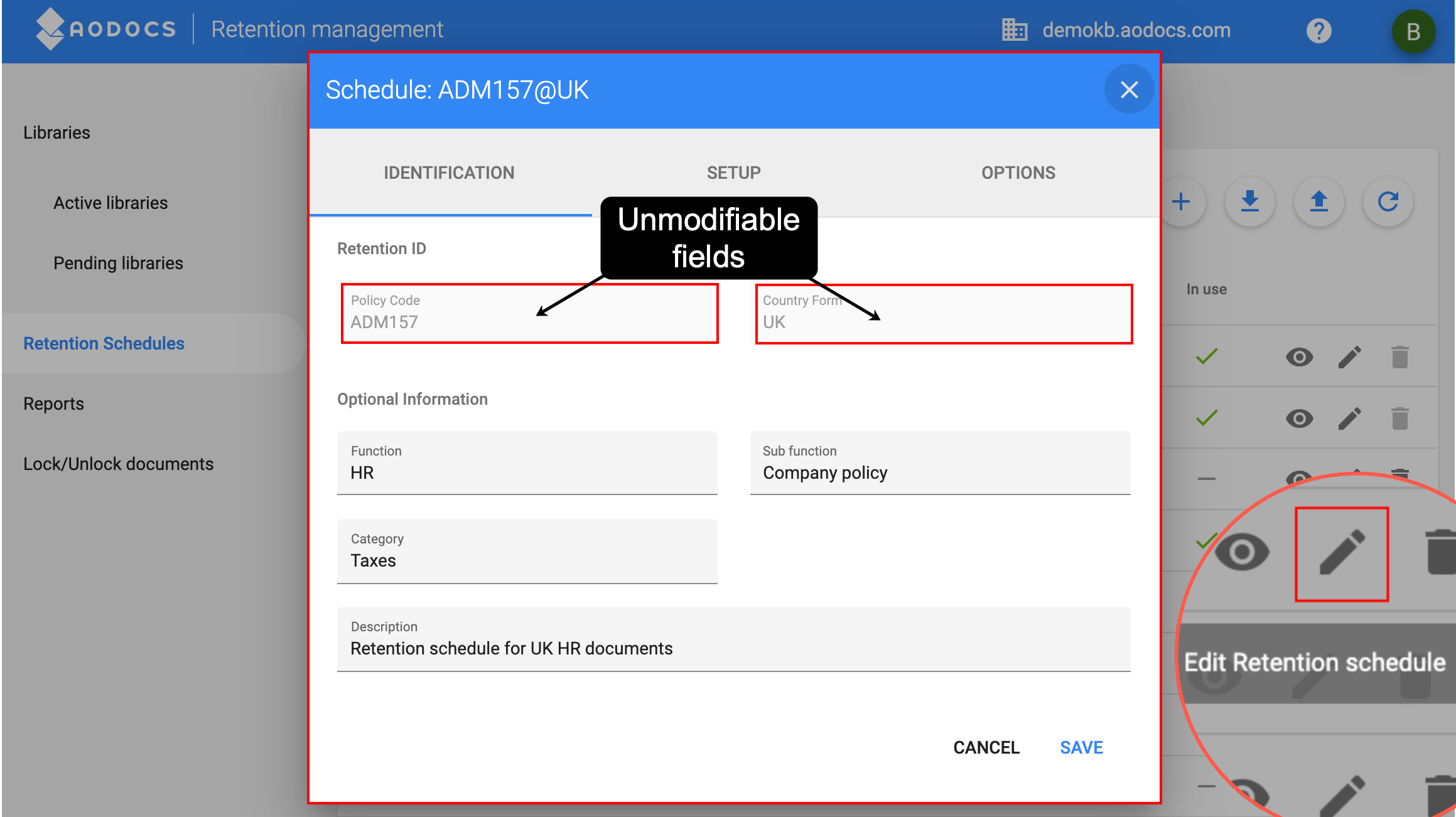The image size is (1456, 817).
Task: Edit the Function field
Action: (527, 463)
